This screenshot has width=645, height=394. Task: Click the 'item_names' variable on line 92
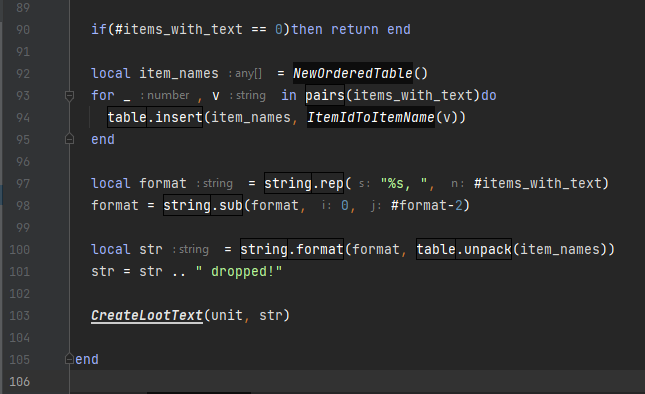pyautogui.click(x=179, y=74)
